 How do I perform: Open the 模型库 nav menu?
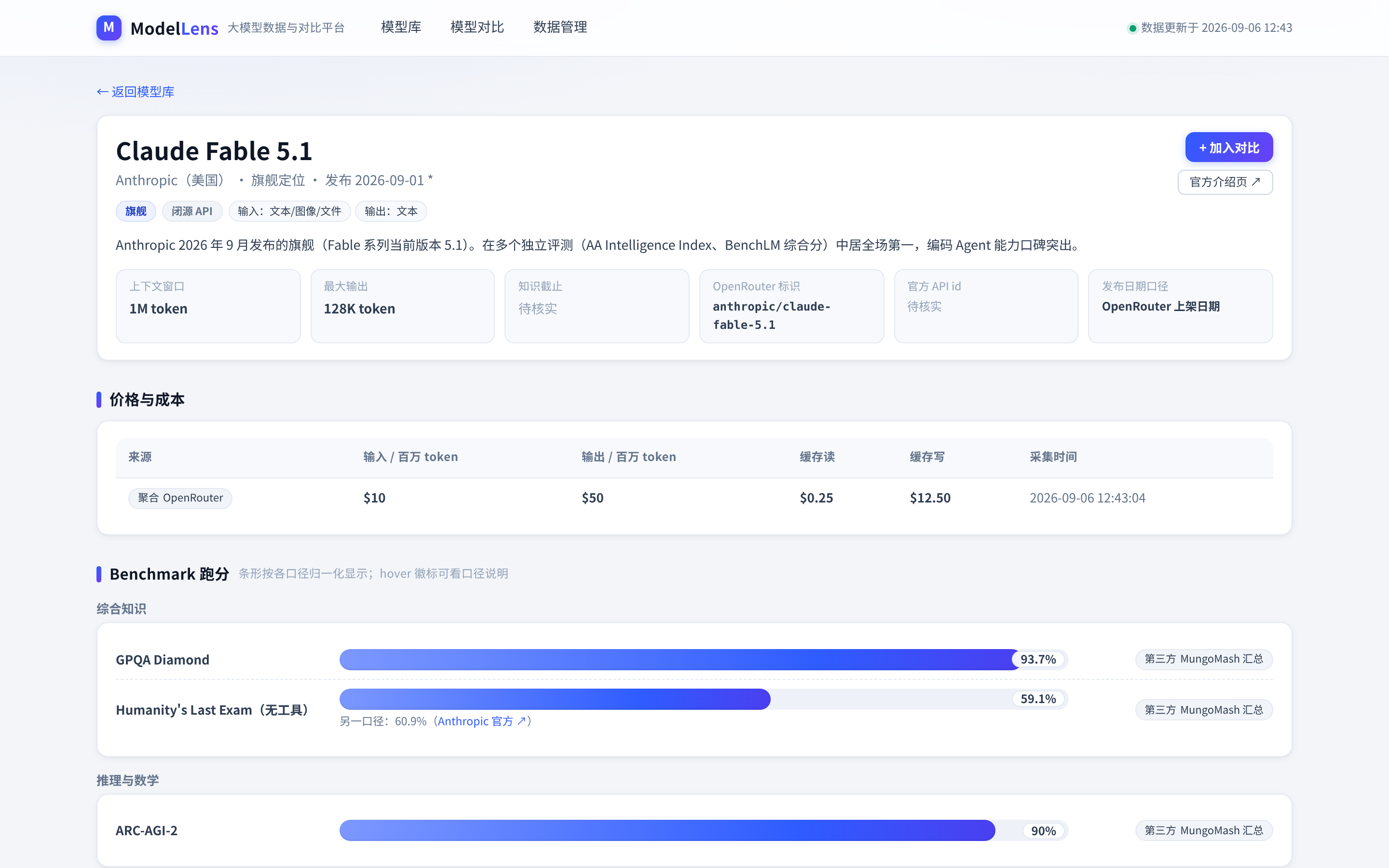tap(401, 27)
